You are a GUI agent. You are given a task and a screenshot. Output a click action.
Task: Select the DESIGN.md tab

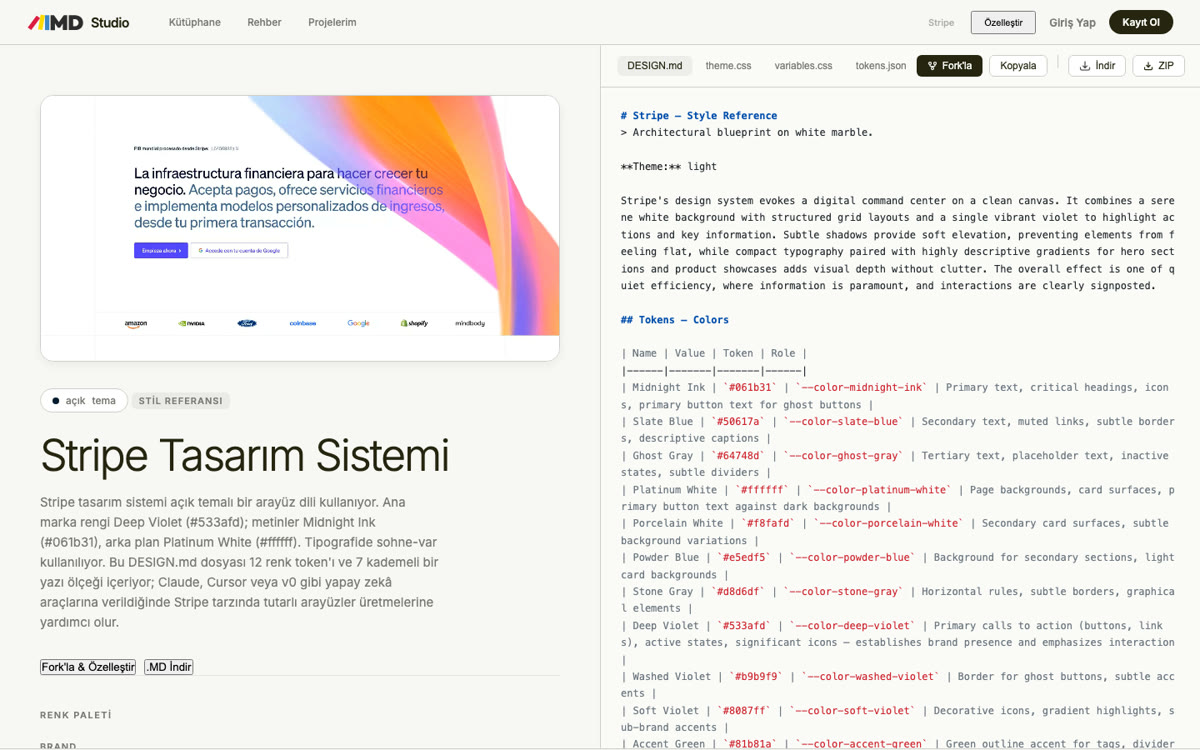click(x=655, y=66)
